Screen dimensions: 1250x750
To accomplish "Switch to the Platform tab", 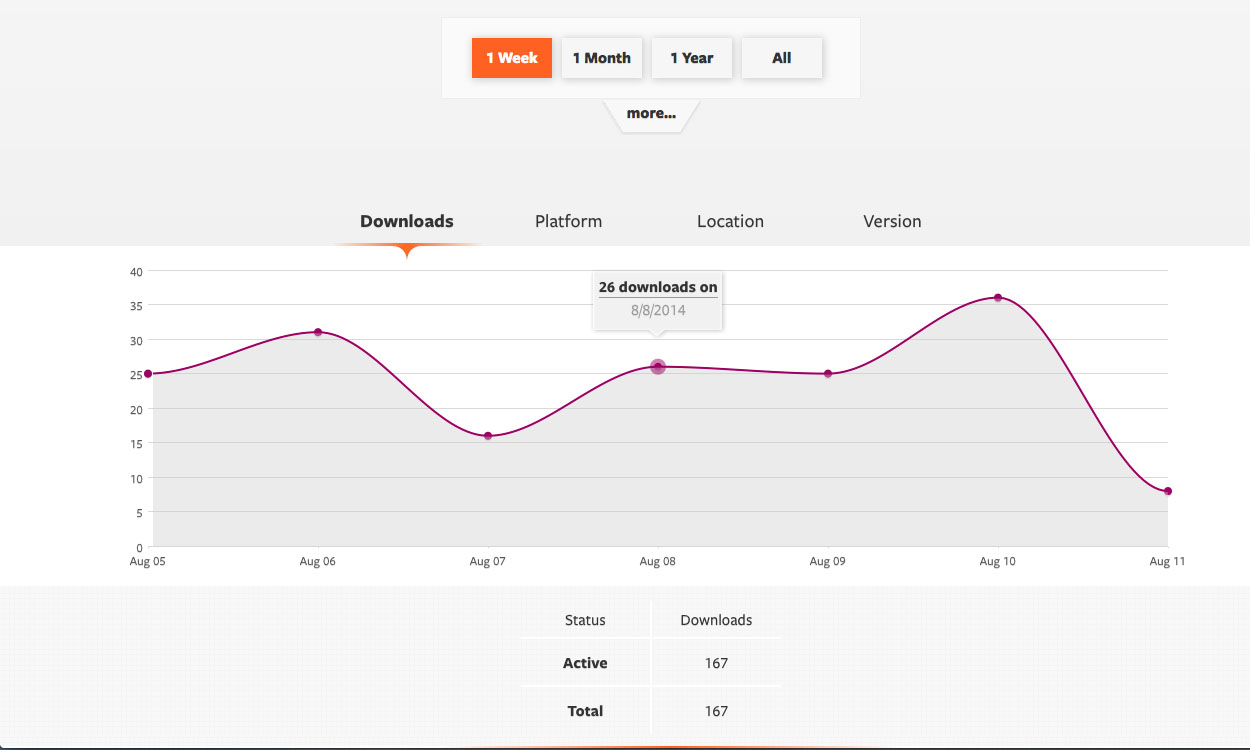I will pyautogui.click(x=568, y=221).
